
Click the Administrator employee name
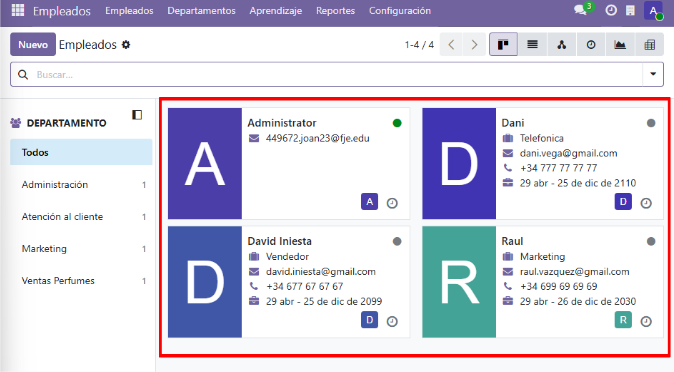[x=282, y=123]
